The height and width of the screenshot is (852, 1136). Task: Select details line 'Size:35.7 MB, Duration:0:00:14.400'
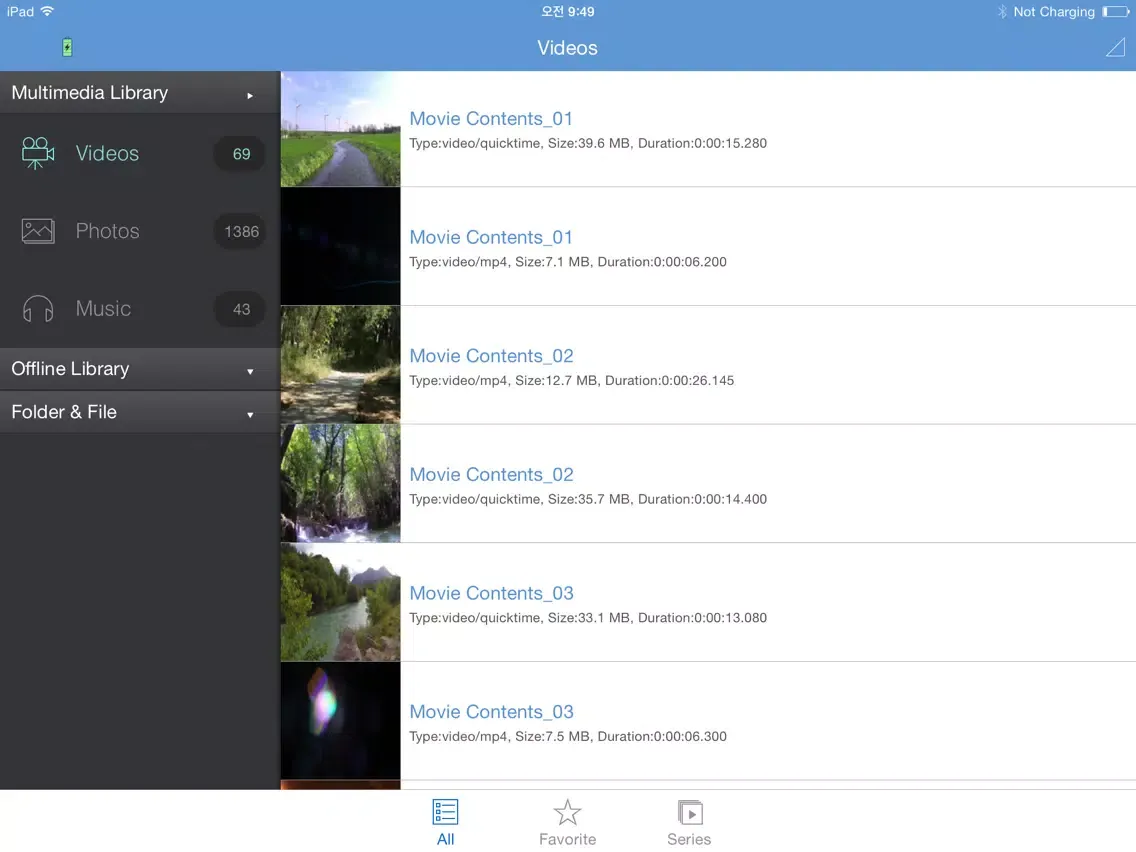tap(657, 500)
